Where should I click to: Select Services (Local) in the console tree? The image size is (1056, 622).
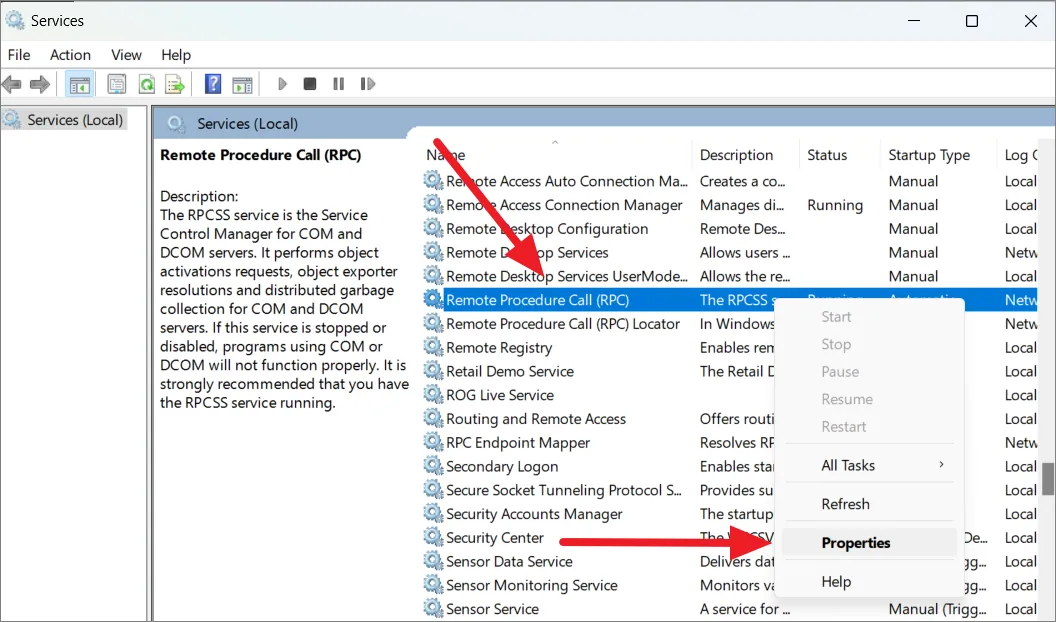[x=74, y=120]
